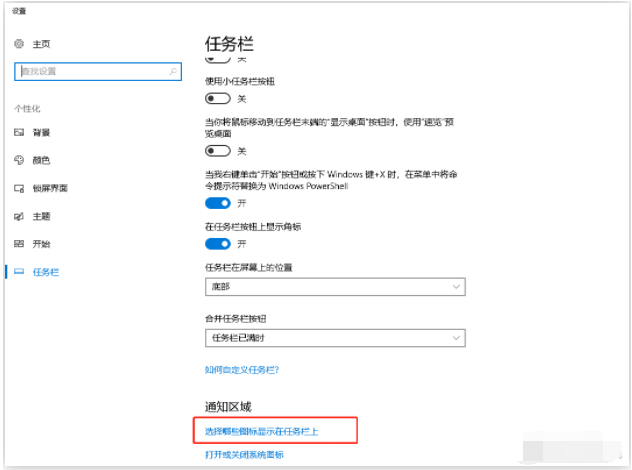Click the 设置 window title text
The height and width of the screenshot is (470, 632).
19,11
